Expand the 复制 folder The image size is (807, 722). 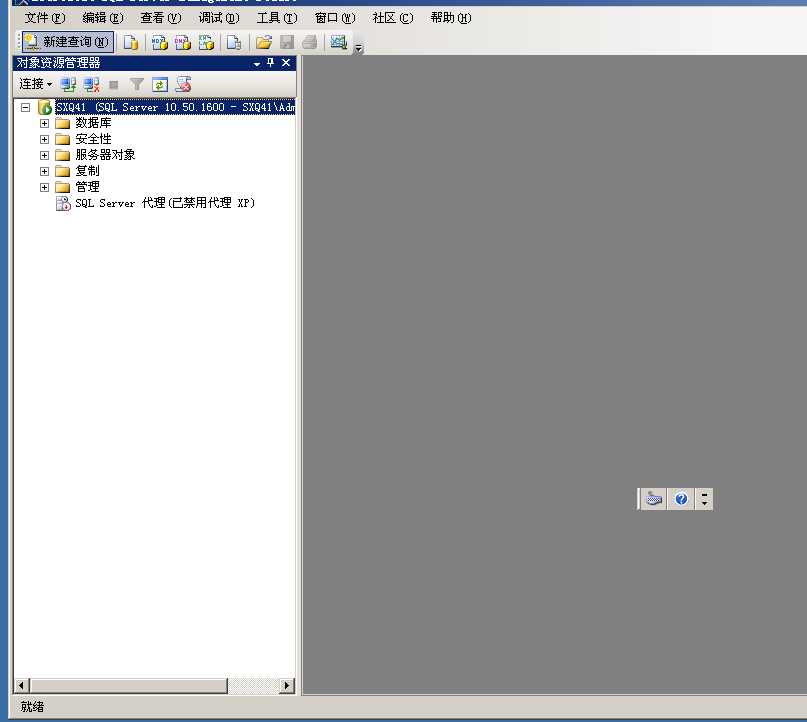tap(44, 171)
